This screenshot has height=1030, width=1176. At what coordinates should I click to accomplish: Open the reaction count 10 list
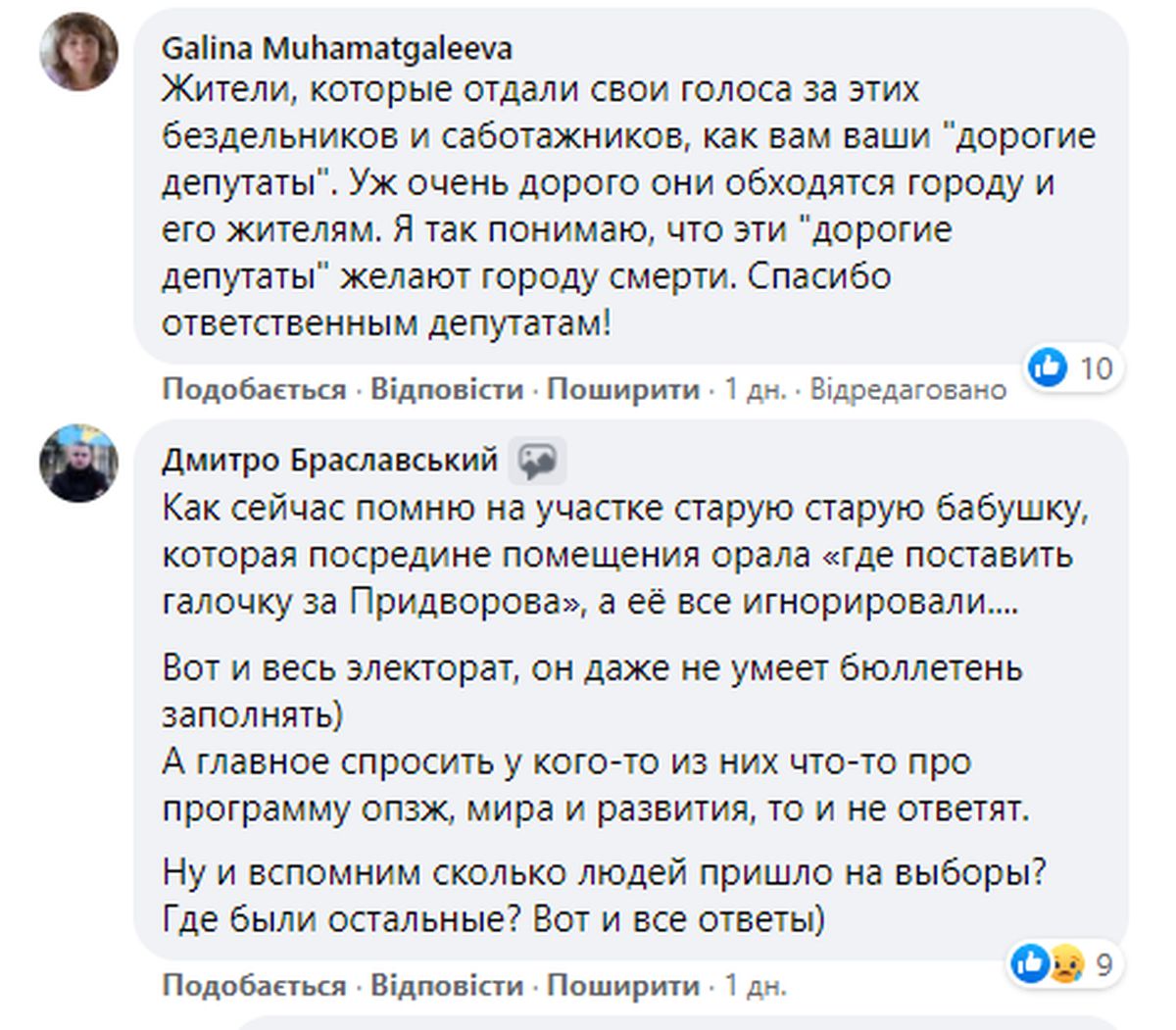coord(1096,368)
